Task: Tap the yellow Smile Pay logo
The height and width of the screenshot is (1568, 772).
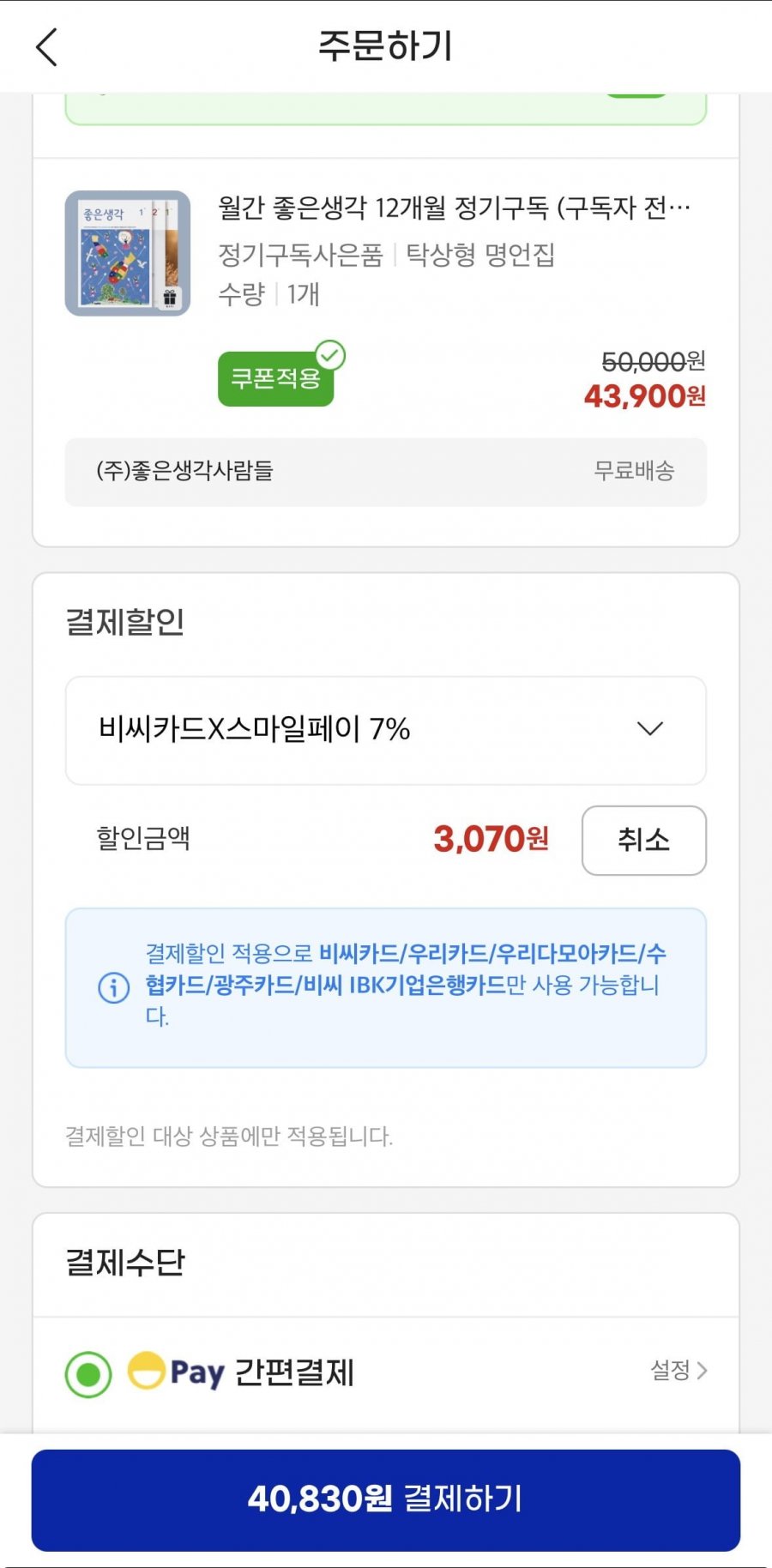Action: (x=147, y=1370)
